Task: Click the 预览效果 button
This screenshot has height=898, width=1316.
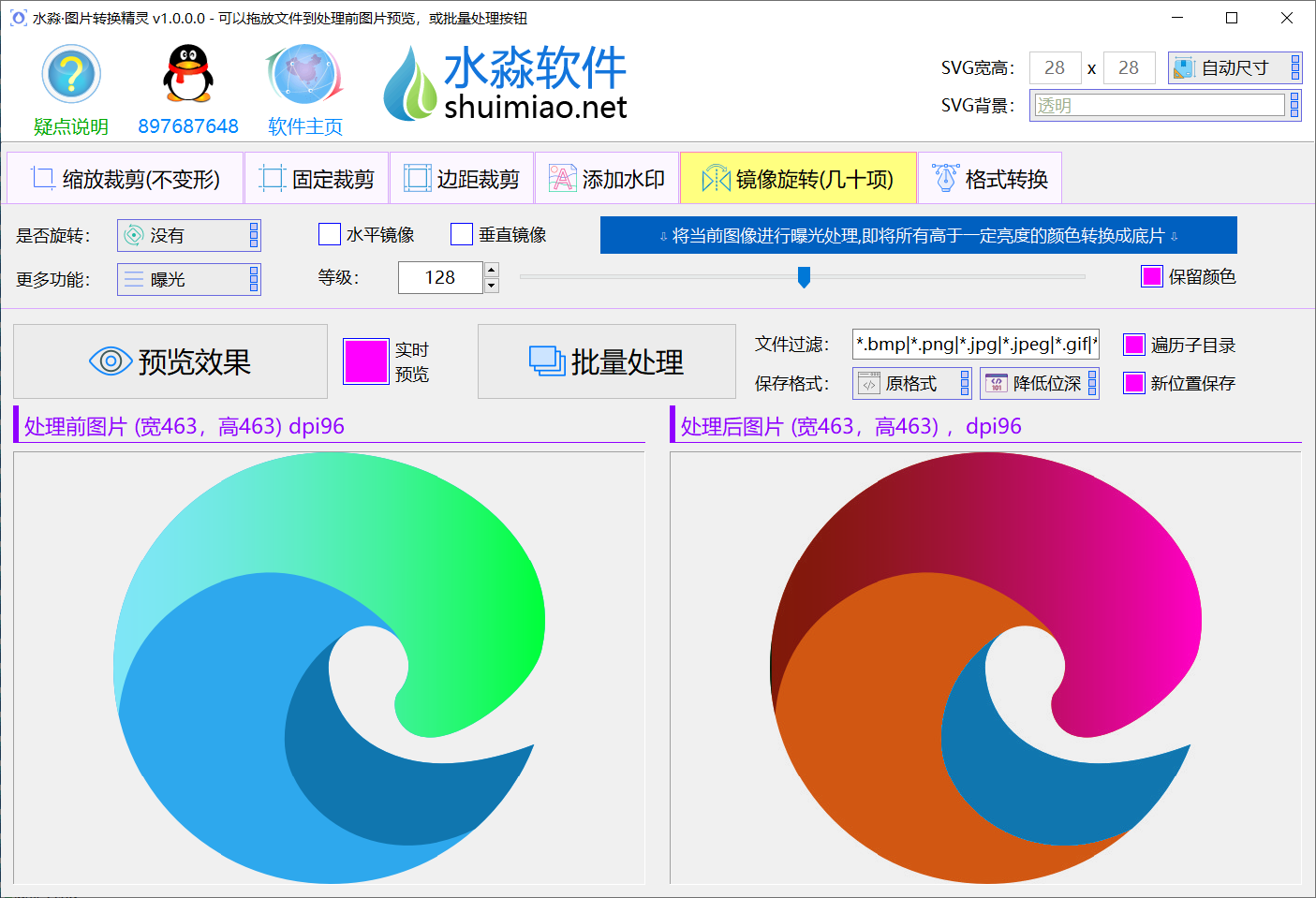Action: pyautogui.click(x=170, y=361)
